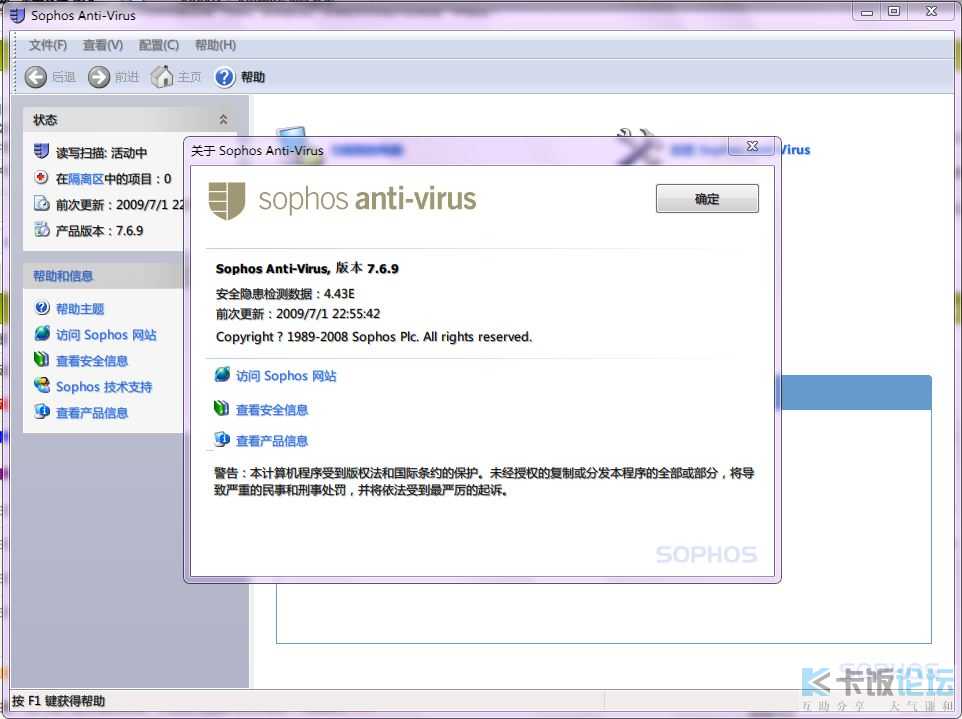Open sidebar 查看安全信息 link
This screenshot has width=962, height=719.
[x=92, y=361]
